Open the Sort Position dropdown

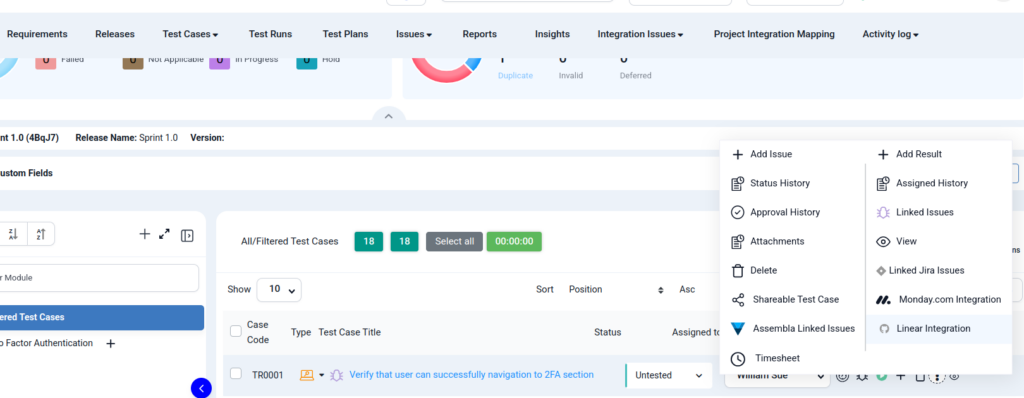click(x=616, y=290)
